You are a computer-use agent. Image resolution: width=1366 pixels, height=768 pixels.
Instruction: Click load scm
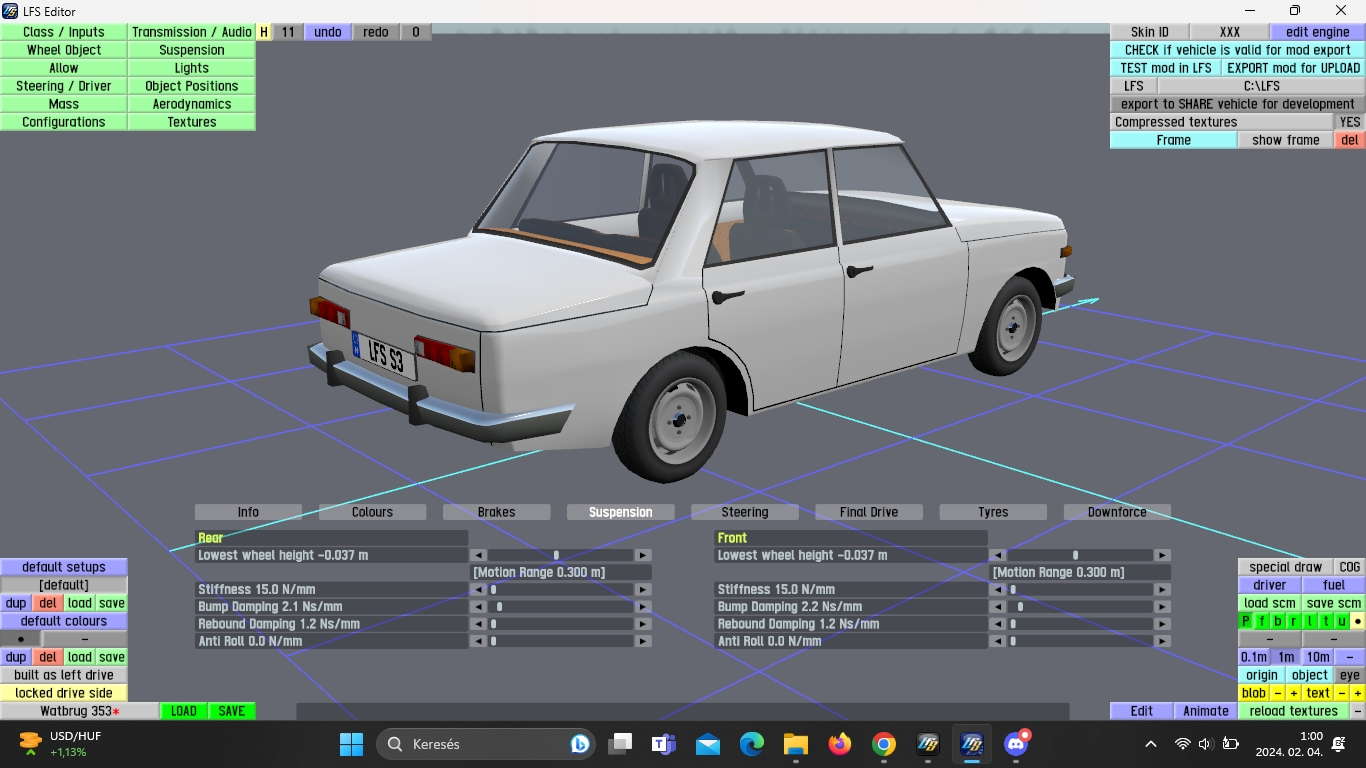coord(1270,603)
